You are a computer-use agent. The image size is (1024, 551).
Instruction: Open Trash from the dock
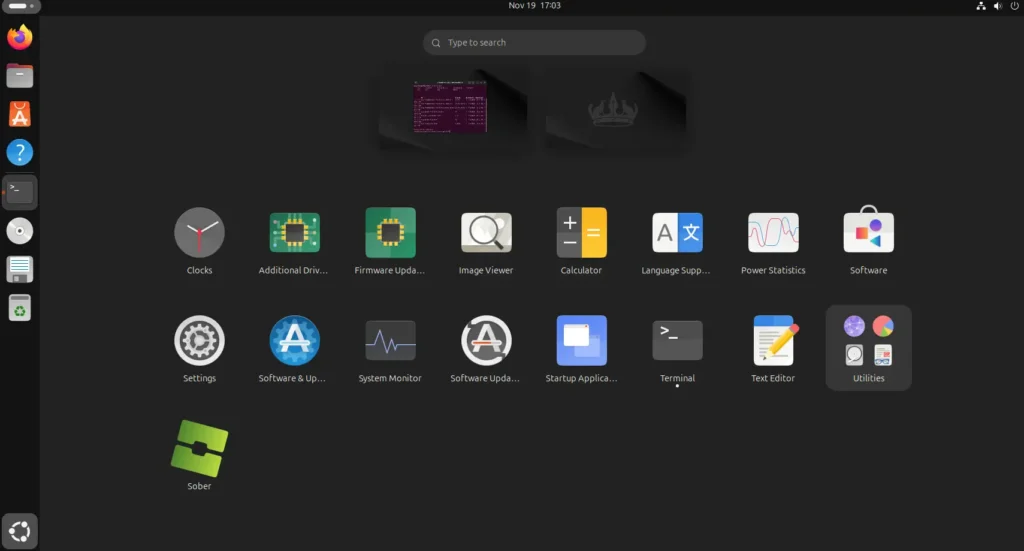pos(20,307)
